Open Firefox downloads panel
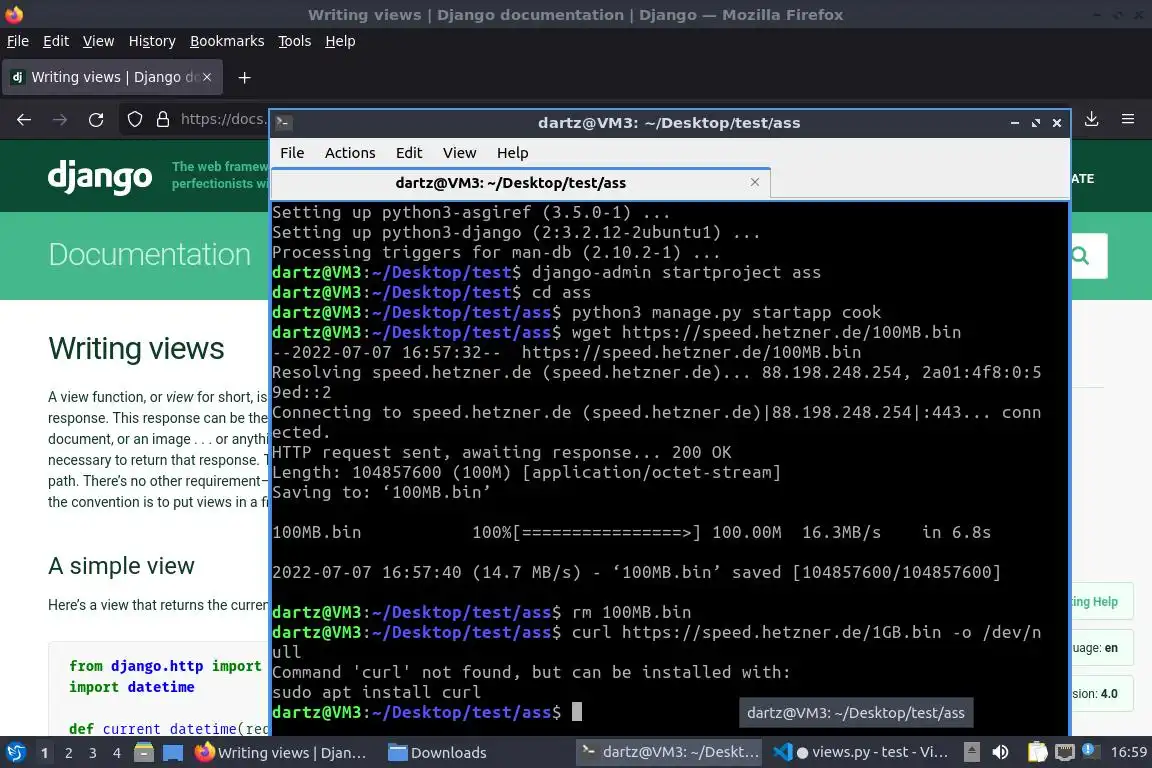Viewport: 1152px width, 768px height. click(x=1092, y=119)
